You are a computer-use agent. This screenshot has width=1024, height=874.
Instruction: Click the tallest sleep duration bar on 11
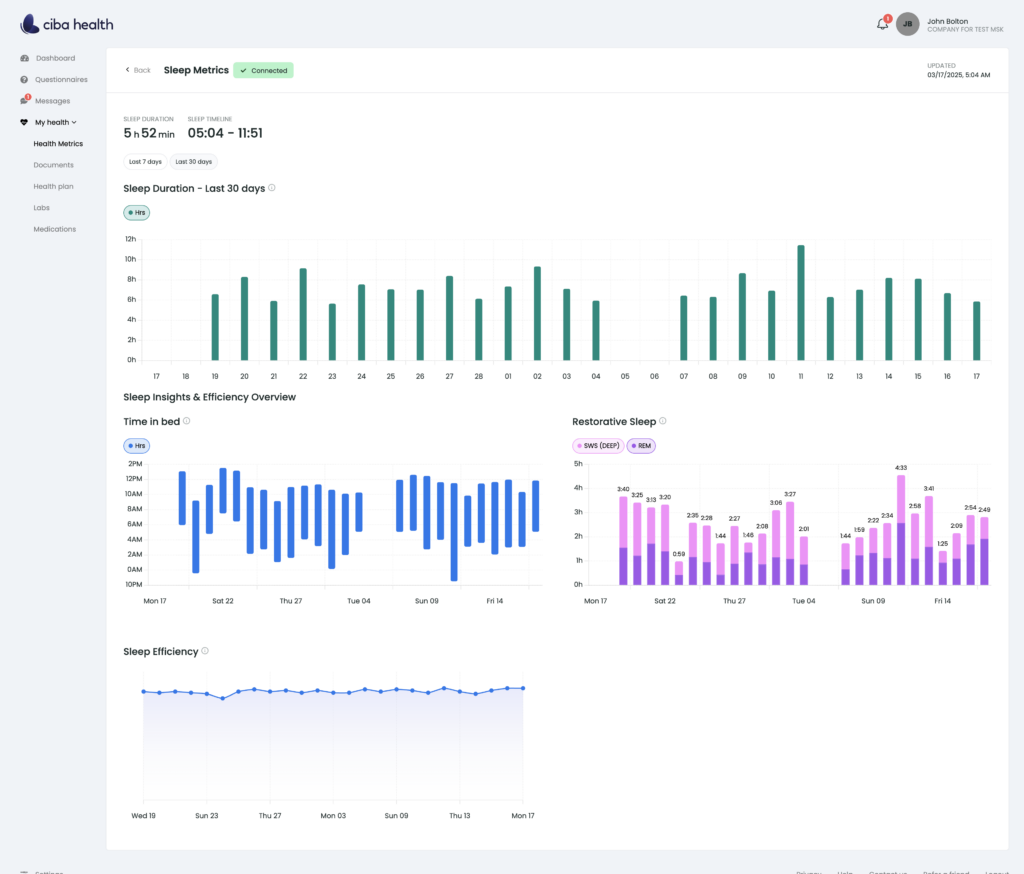pos(801,303)
